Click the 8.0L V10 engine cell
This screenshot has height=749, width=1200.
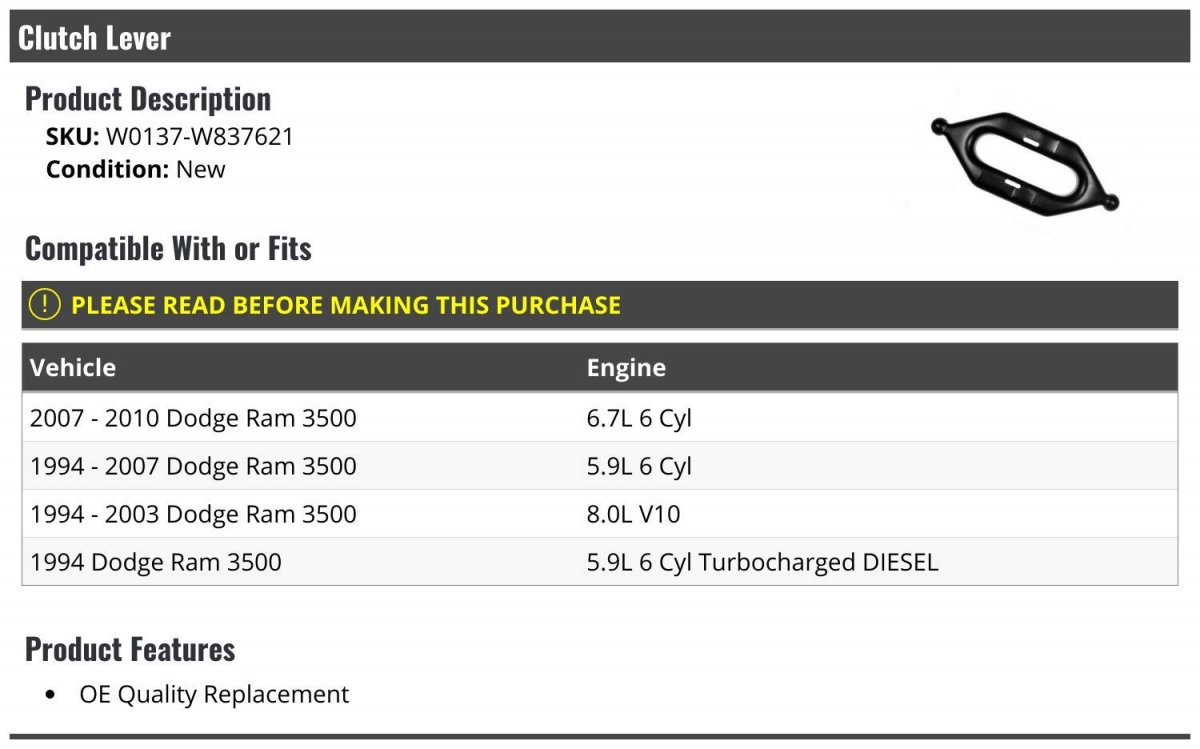click(x=633, y=514)
